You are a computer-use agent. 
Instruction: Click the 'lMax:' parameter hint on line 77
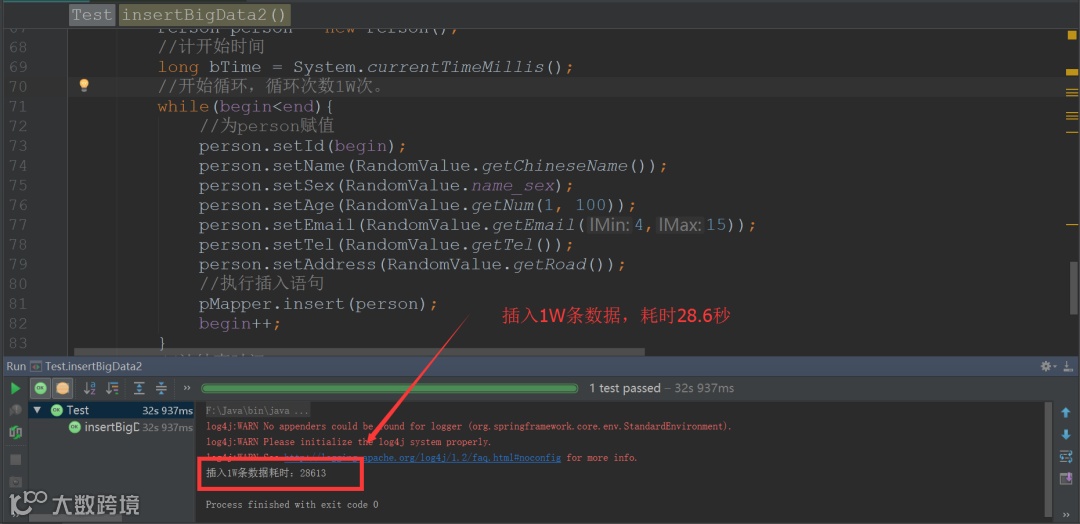679,225
